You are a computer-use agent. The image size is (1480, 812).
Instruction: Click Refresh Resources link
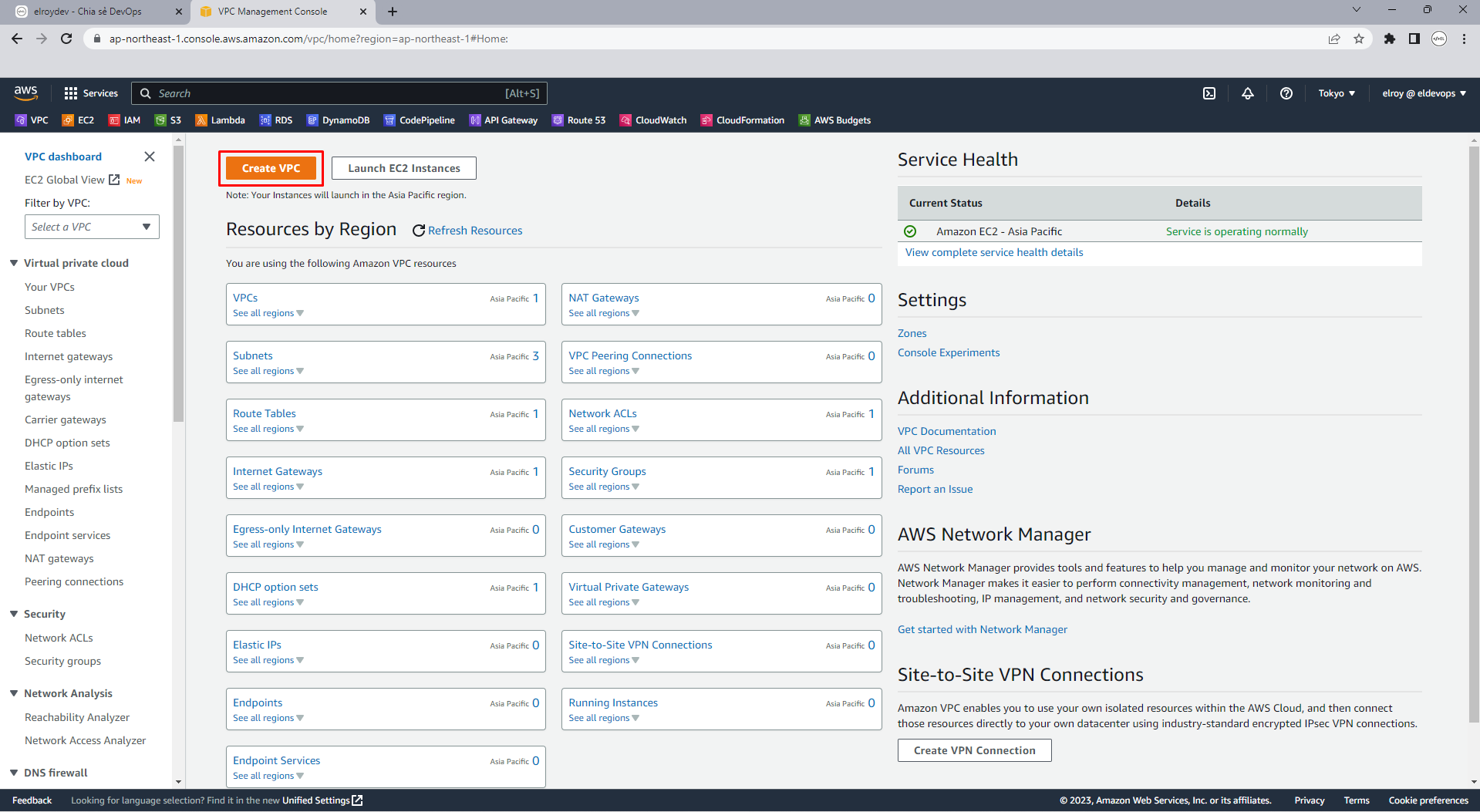[x=467, y=231]
